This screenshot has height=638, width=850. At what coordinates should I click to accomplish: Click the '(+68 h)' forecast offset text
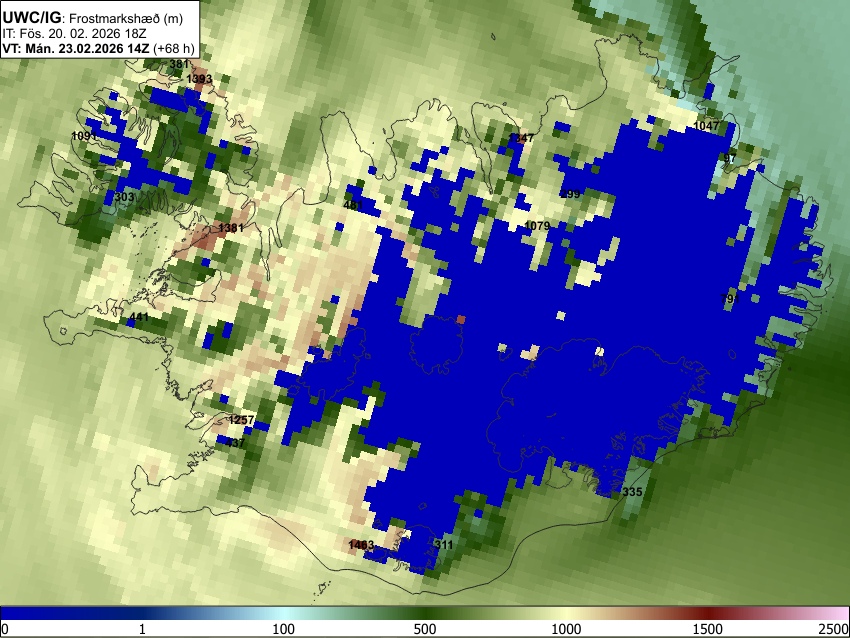click(173, 48)
